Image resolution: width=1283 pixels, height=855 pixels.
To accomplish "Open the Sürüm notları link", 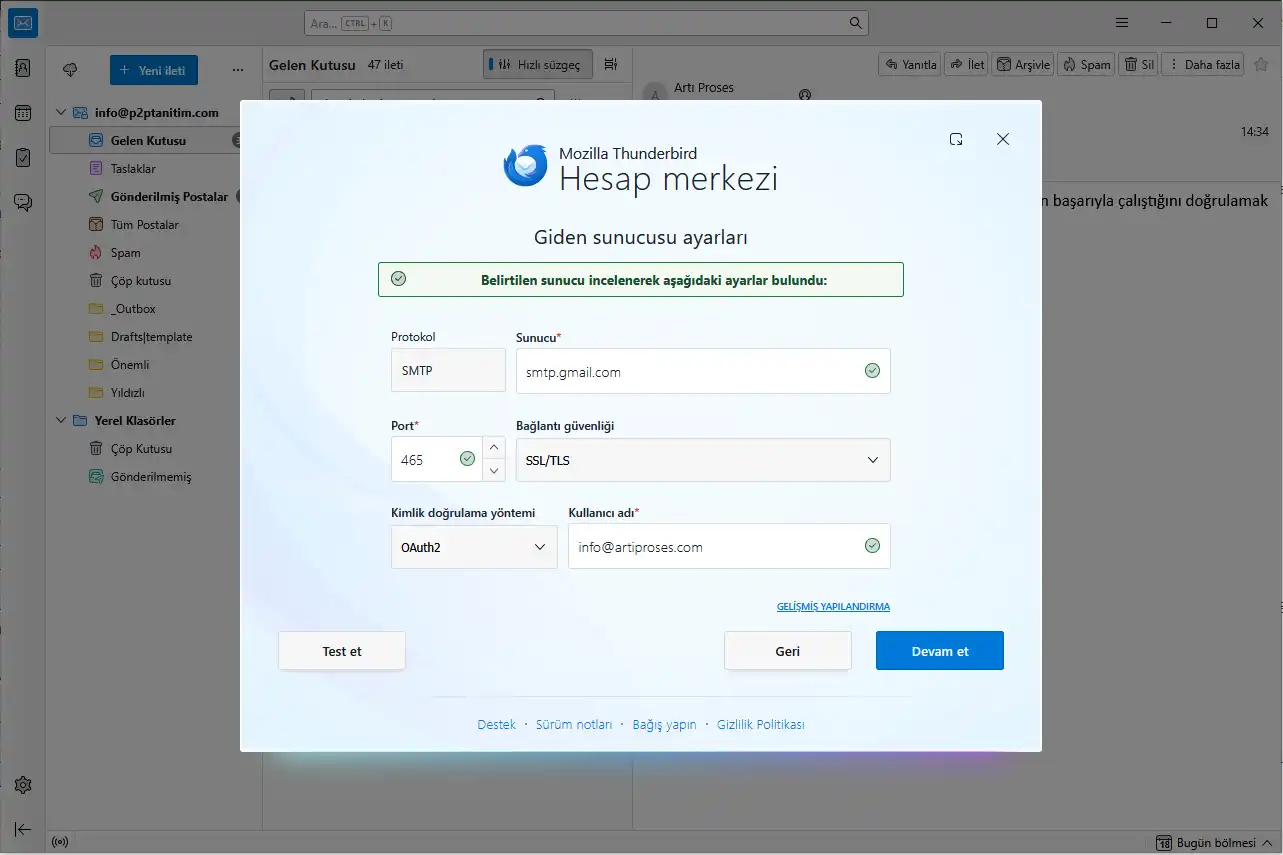I will tap(574, 725).
